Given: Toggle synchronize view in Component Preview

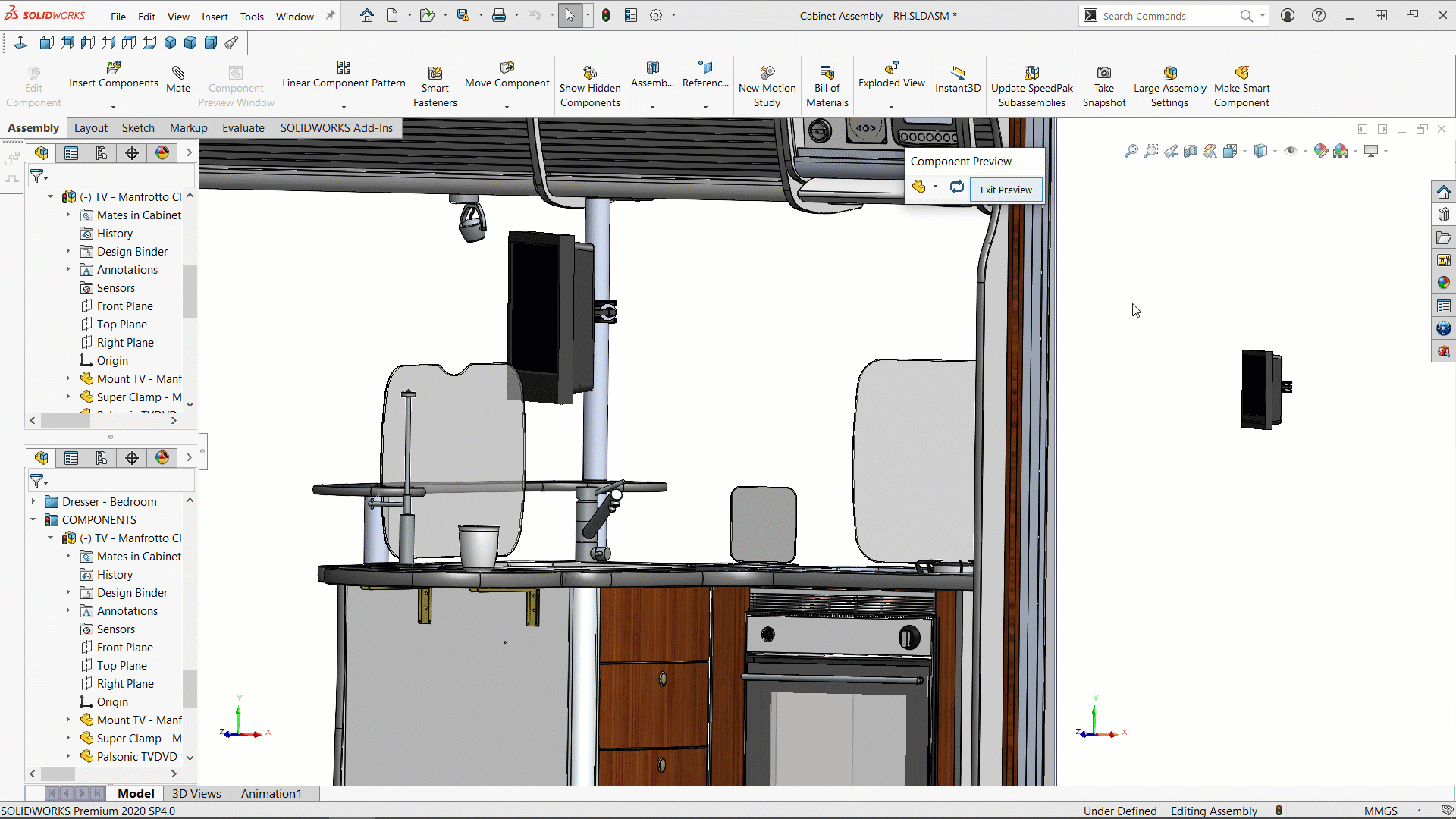Looking at the screenshot, I should pos(957,187).
